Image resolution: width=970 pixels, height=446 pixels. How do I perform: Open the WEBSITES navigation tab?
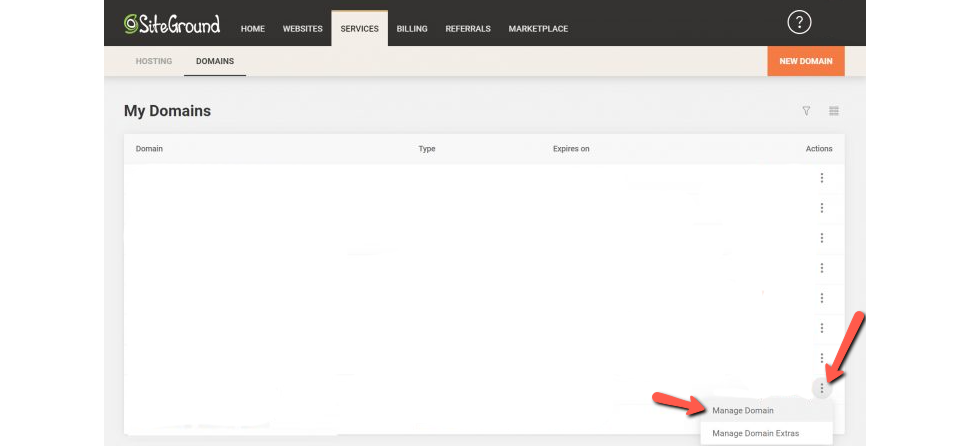303,29
